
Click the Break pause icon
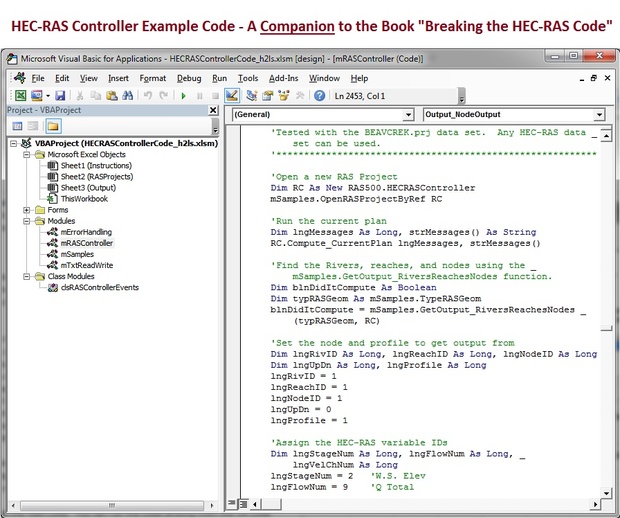coord(199,96)
